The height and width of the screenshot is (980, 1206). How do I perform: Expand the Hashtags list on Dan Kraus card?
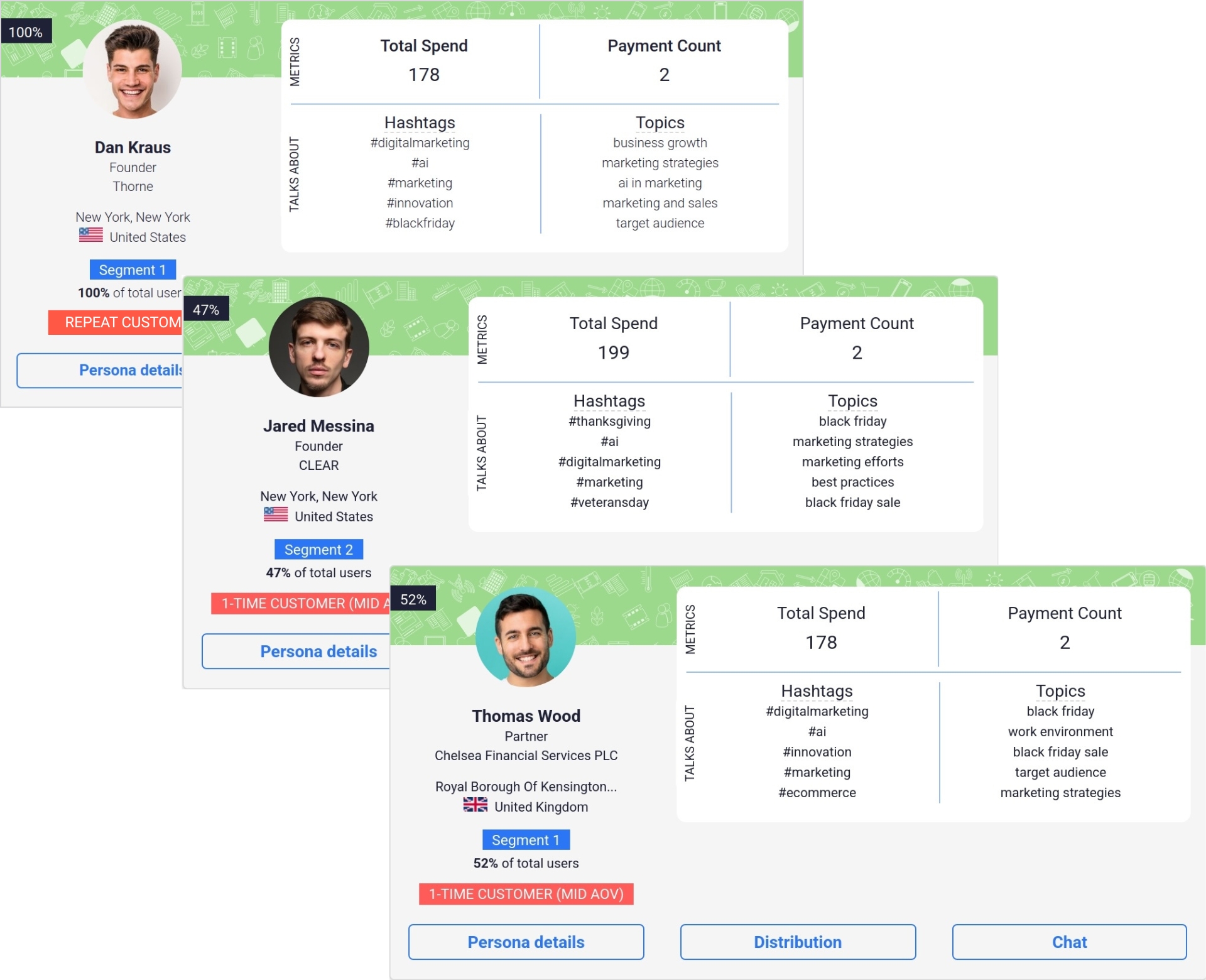click(420, 123)
